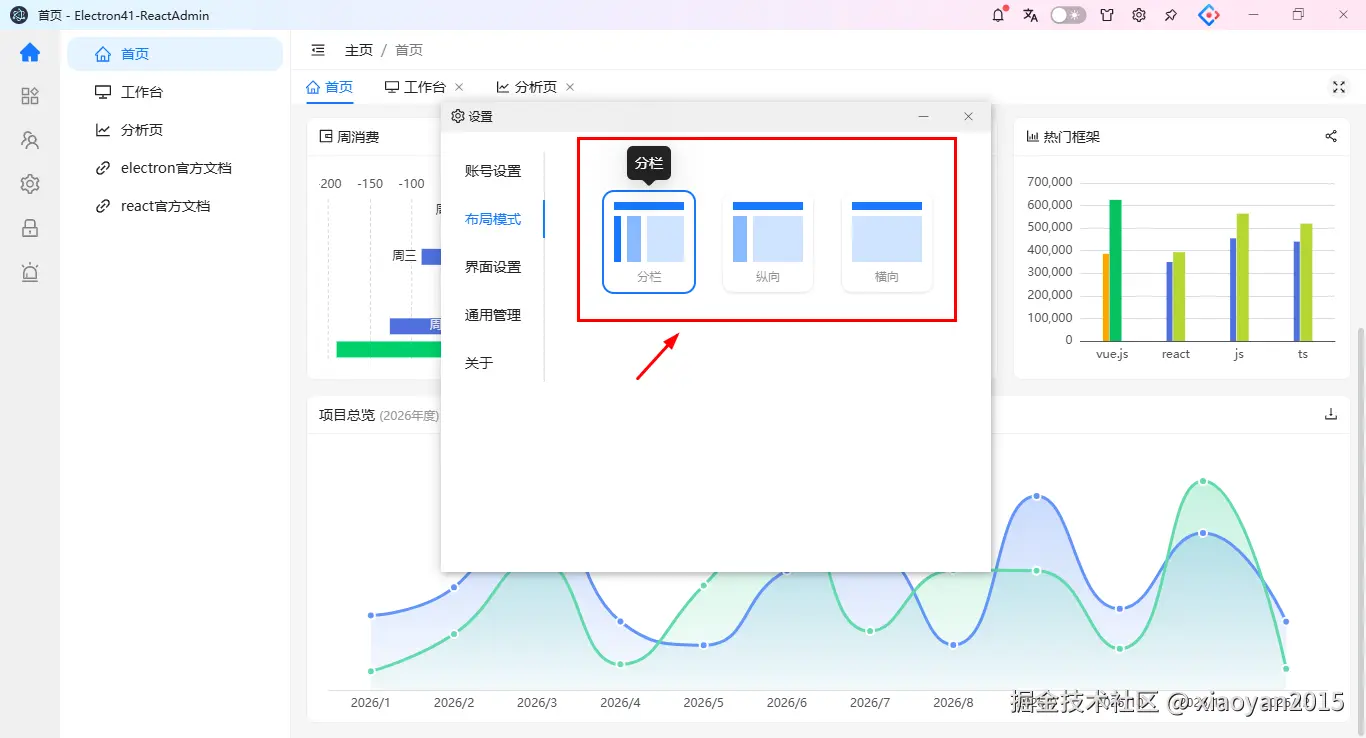The height and width of the screenshot is (738, 1366).
Task: Close the 分析页 tab
Action: pos(570,87)
